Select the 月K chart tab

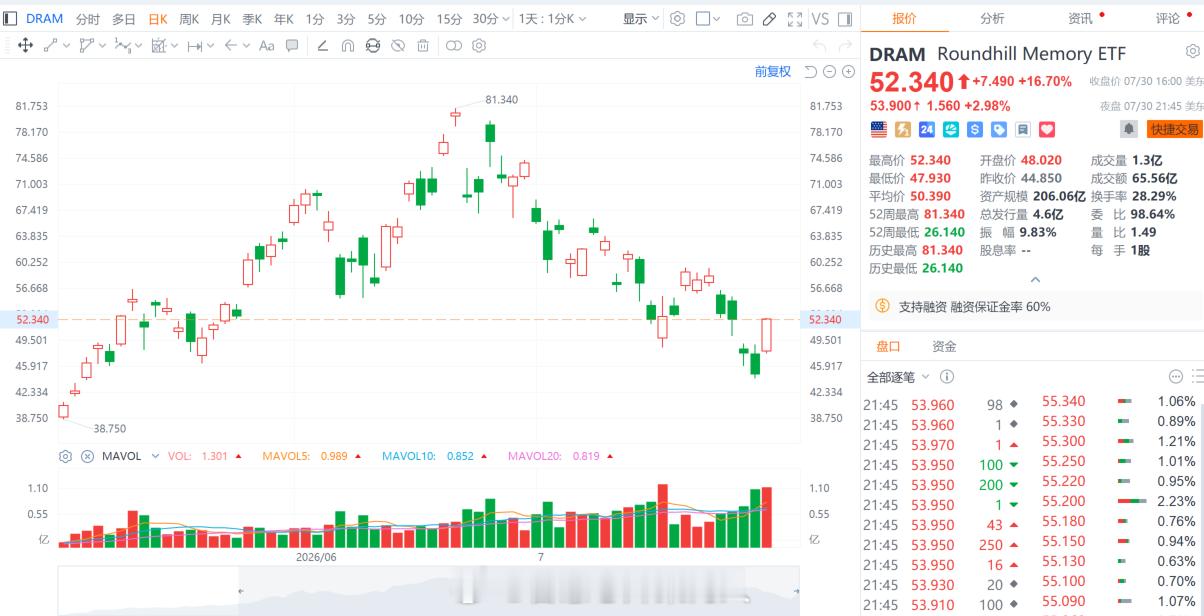[x=221, y=19]
